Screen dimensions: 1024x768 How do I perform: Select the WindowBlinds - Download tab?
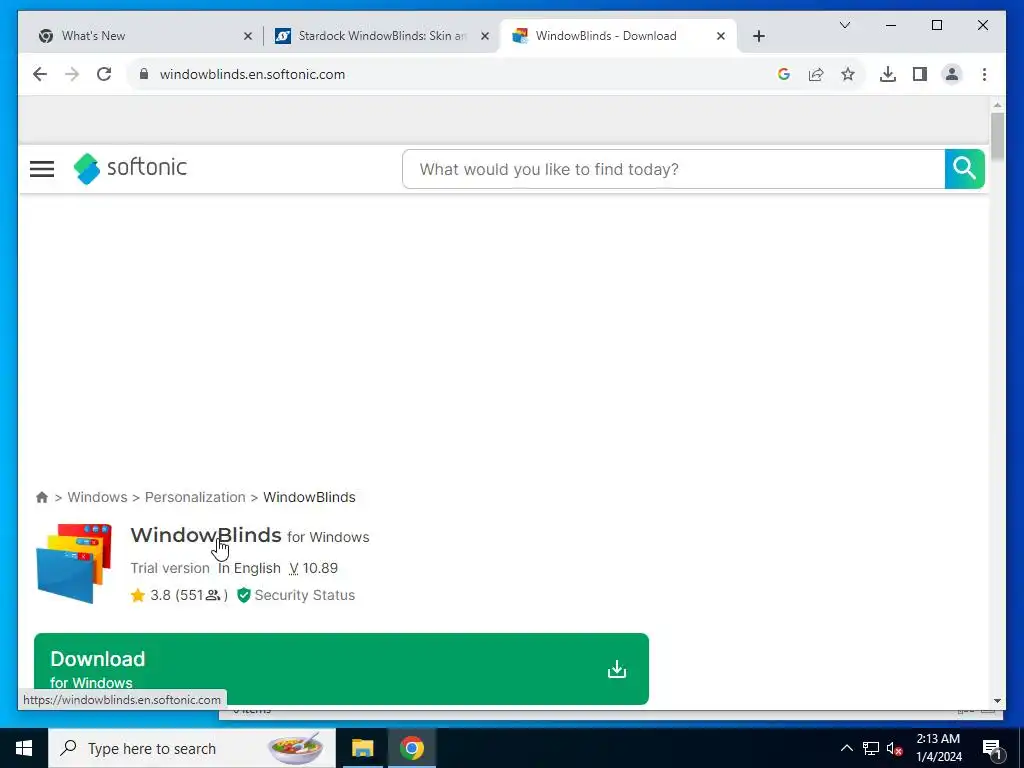click(x=618, y=36)
